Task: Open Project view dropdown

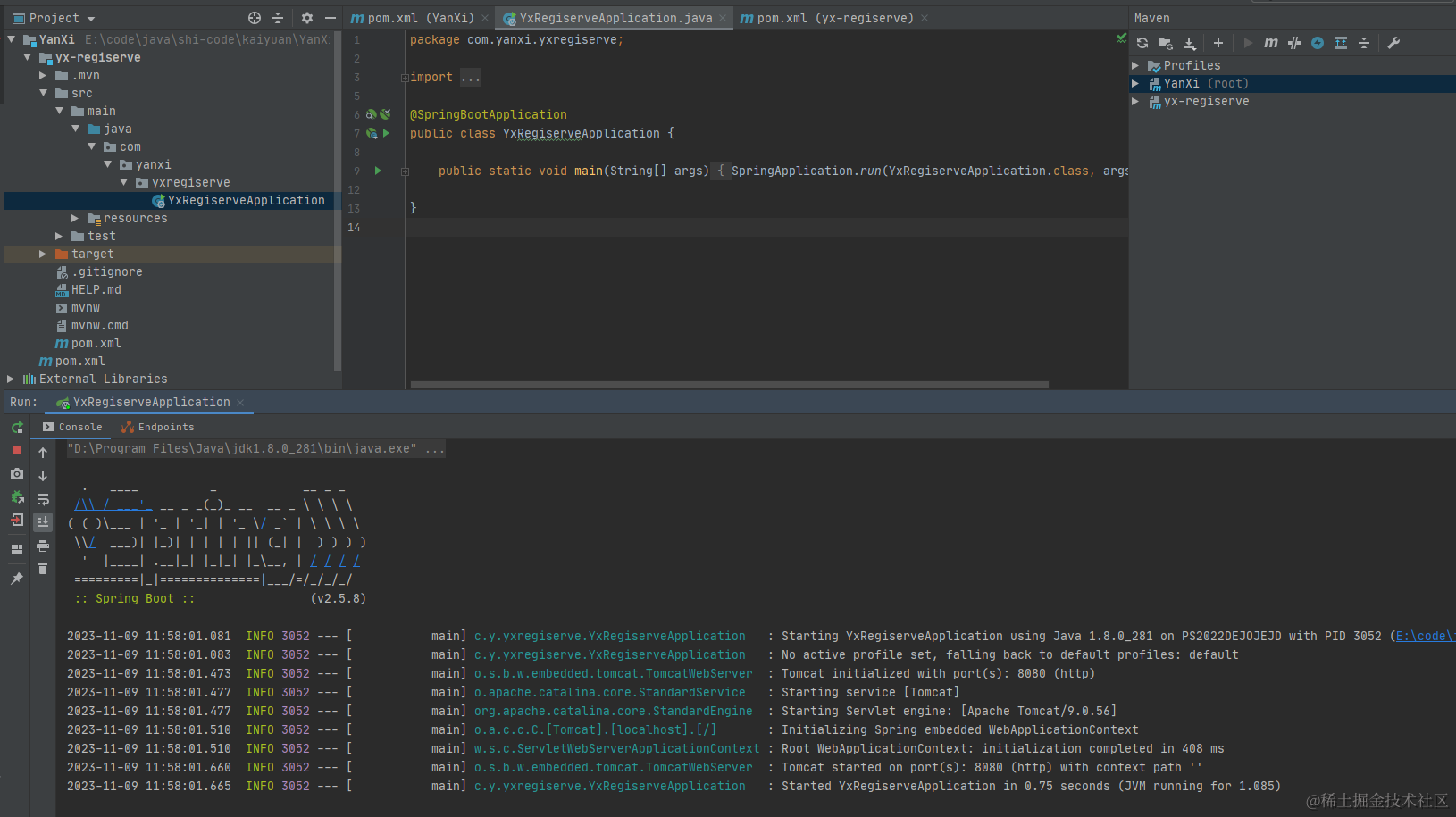Action: point(54,18)
